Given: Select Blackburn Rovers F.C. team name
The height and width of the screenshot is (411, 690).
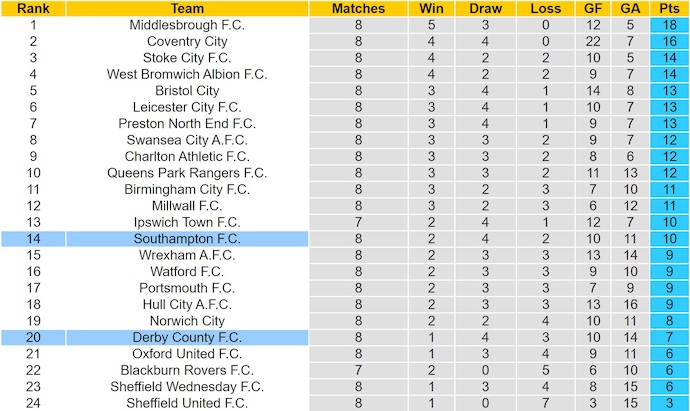Looking at the screenshot, I should point(187,370).
